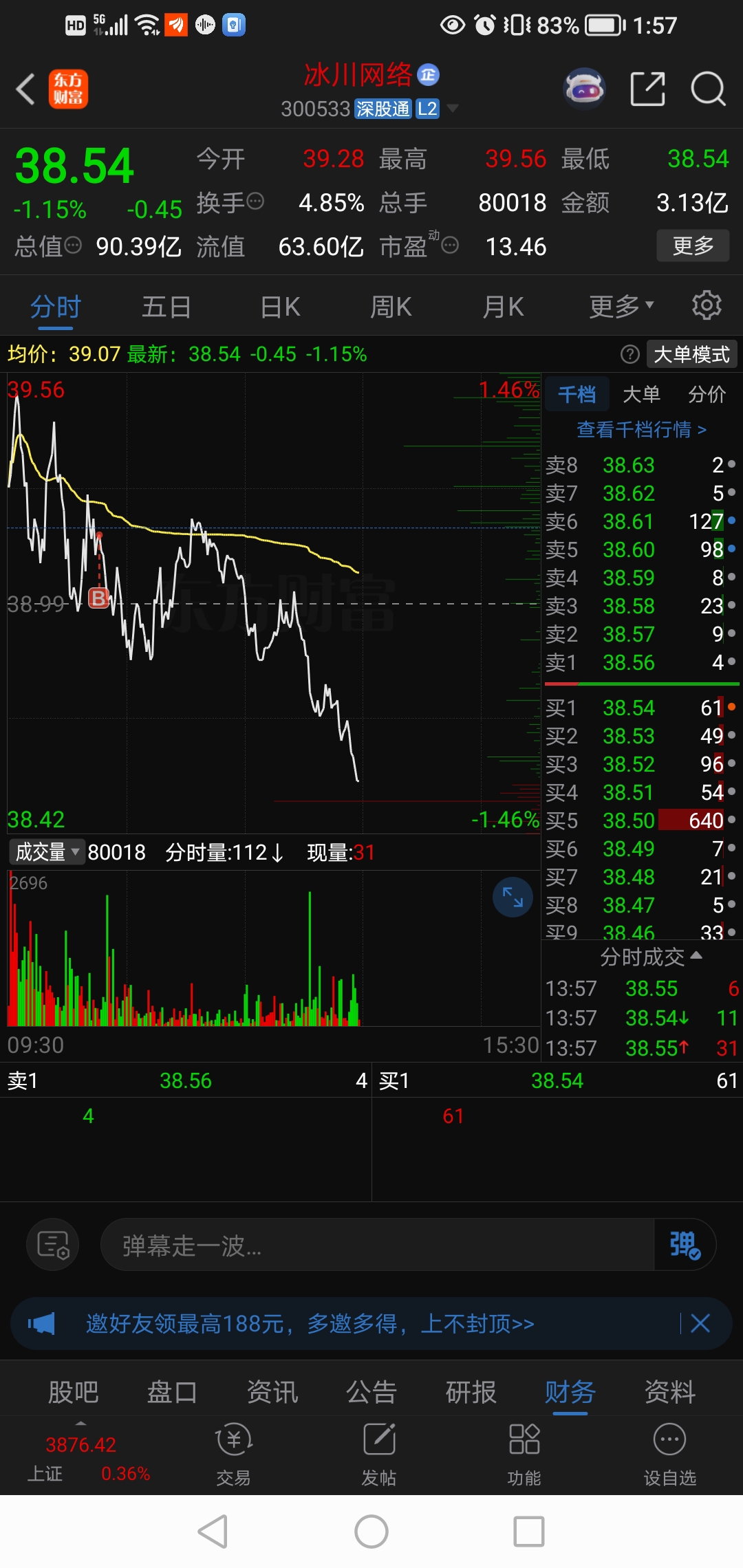Open the 功能 functions icon
Screen dimensions: 743x1568
pos(524,1455)
